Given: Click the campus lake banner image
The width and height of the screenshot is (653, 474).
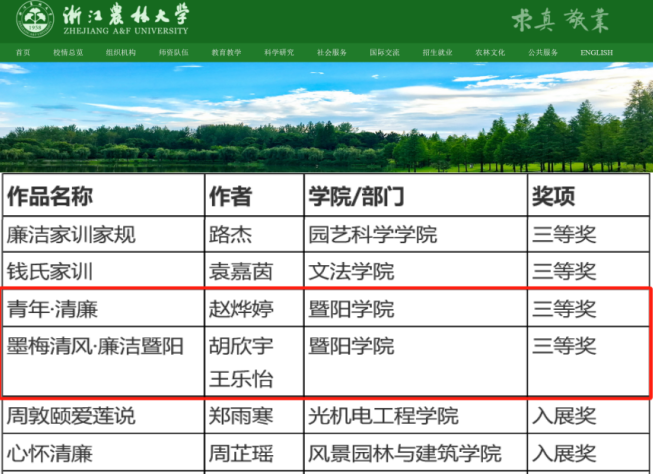Looking at the screenshot, I should 326,117.
